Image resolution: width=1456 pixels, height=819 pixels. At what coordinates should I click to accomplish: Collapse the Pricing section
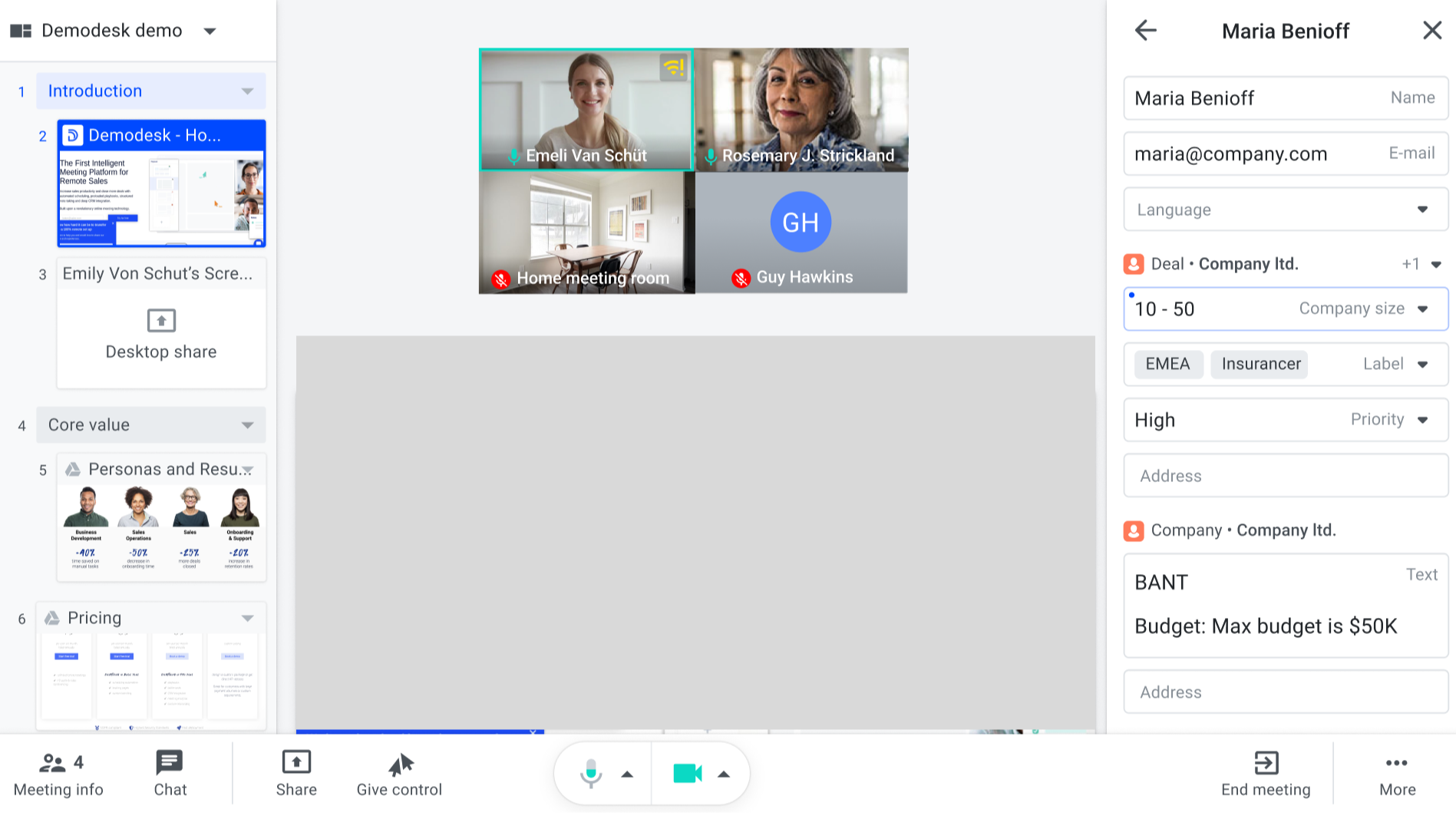[247, 617]
